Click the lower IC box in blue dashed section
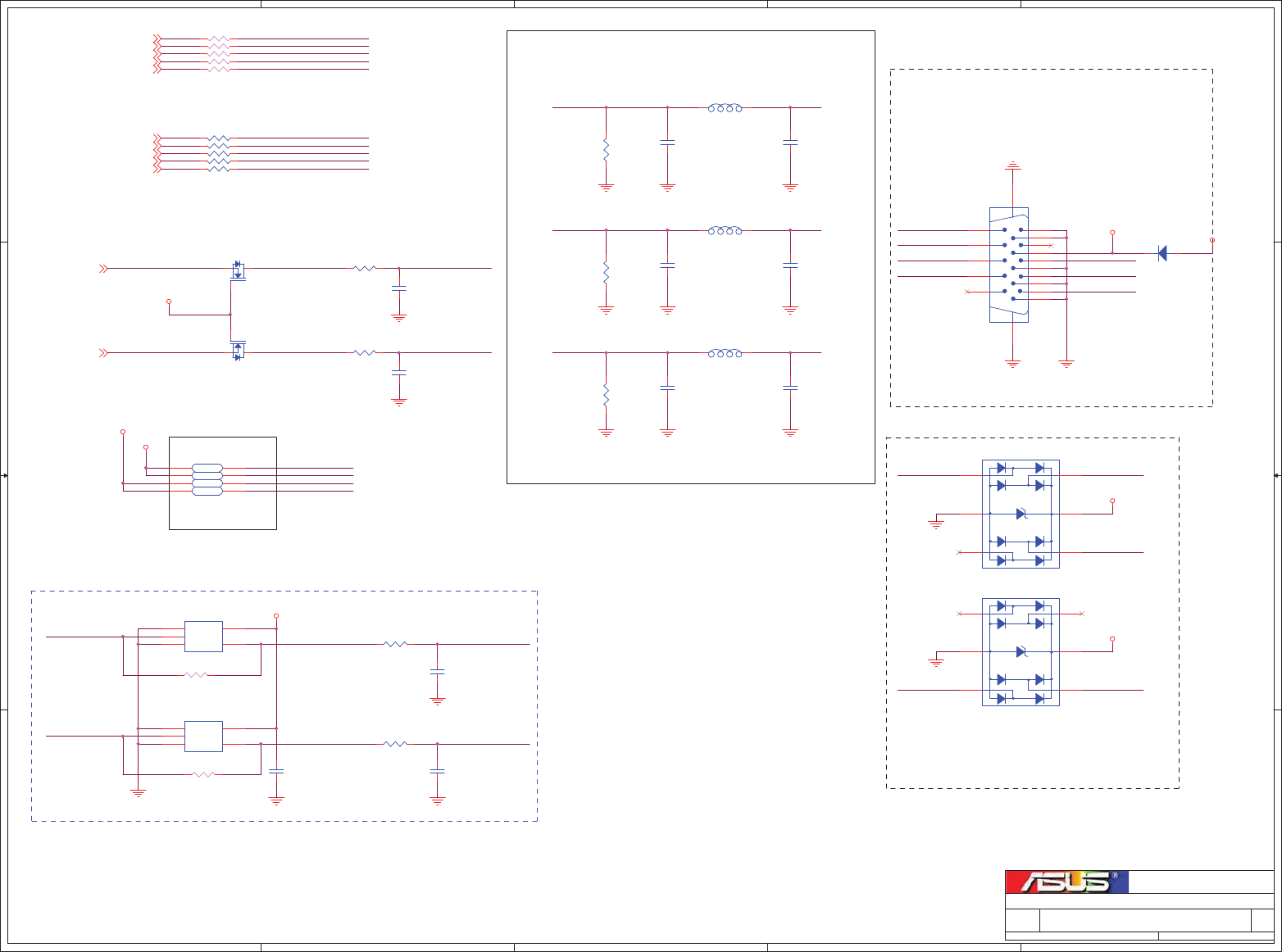The image size is (1282, 952). (203, 737)
